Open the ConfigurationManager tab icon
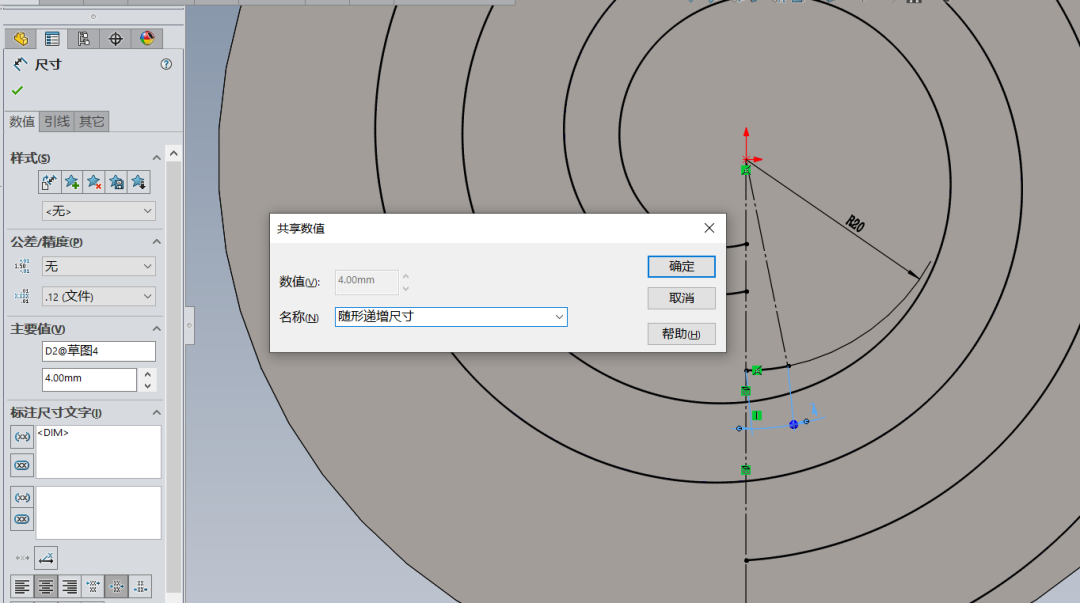Viewport: 1080px width, 603px height. point(83,39)
